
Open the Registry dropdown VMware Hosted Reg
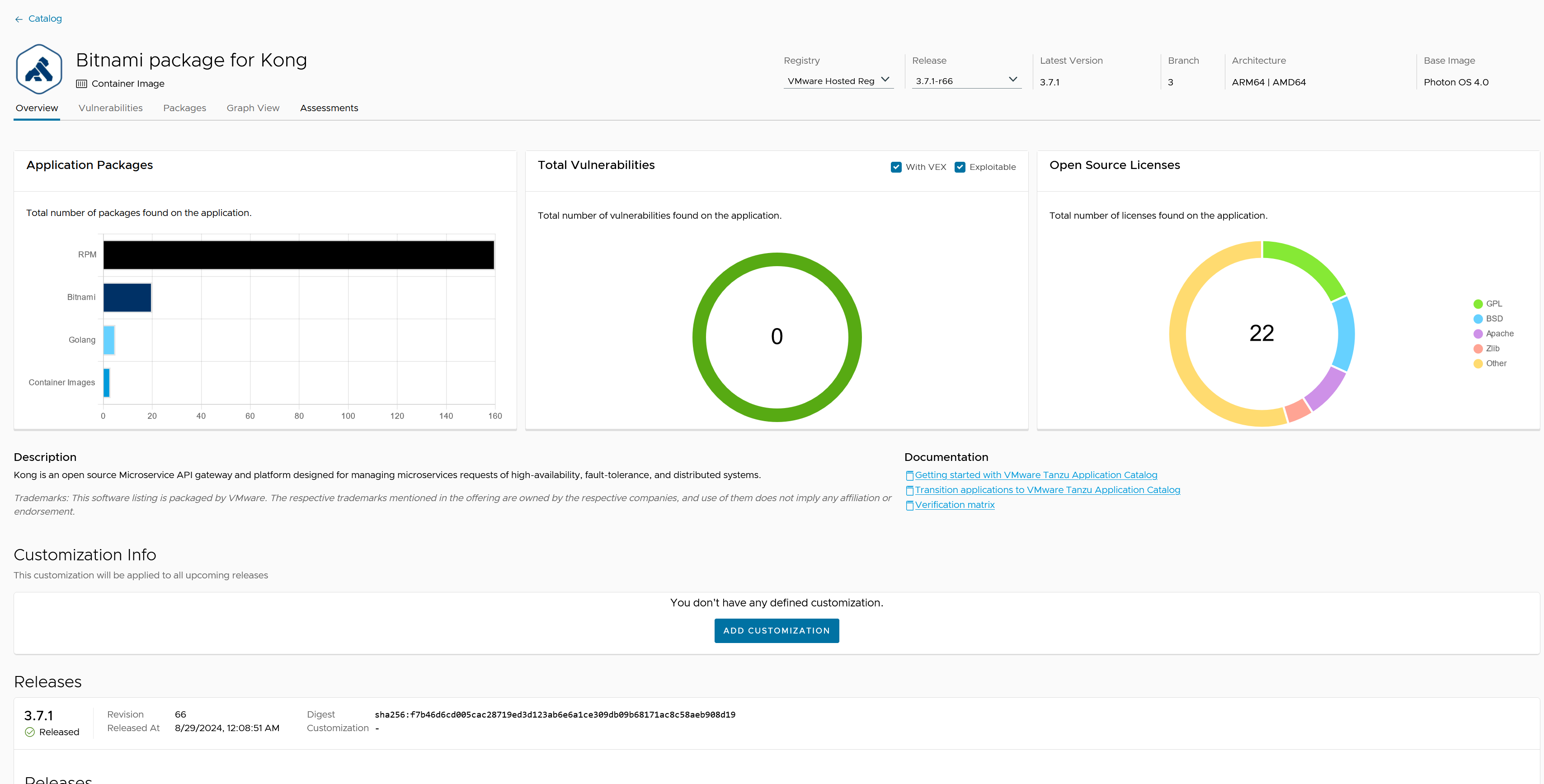pyautogui.click(x=838, y=80)
